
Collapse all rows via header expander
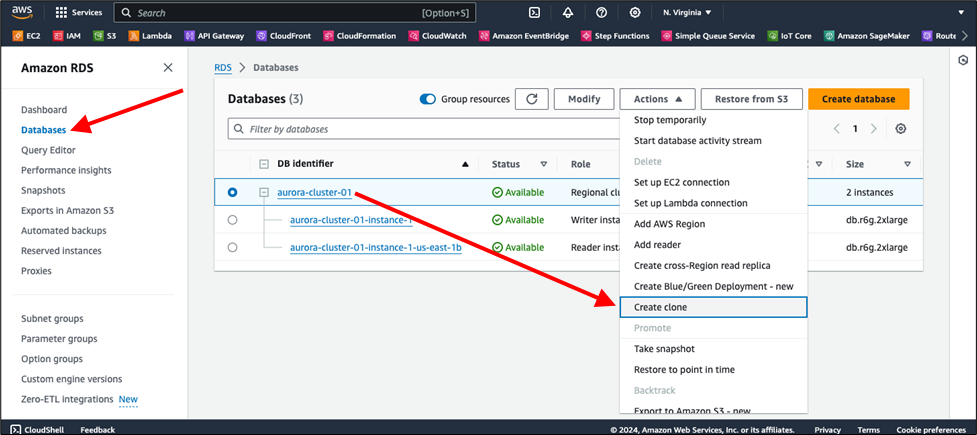tap(264, 165)
